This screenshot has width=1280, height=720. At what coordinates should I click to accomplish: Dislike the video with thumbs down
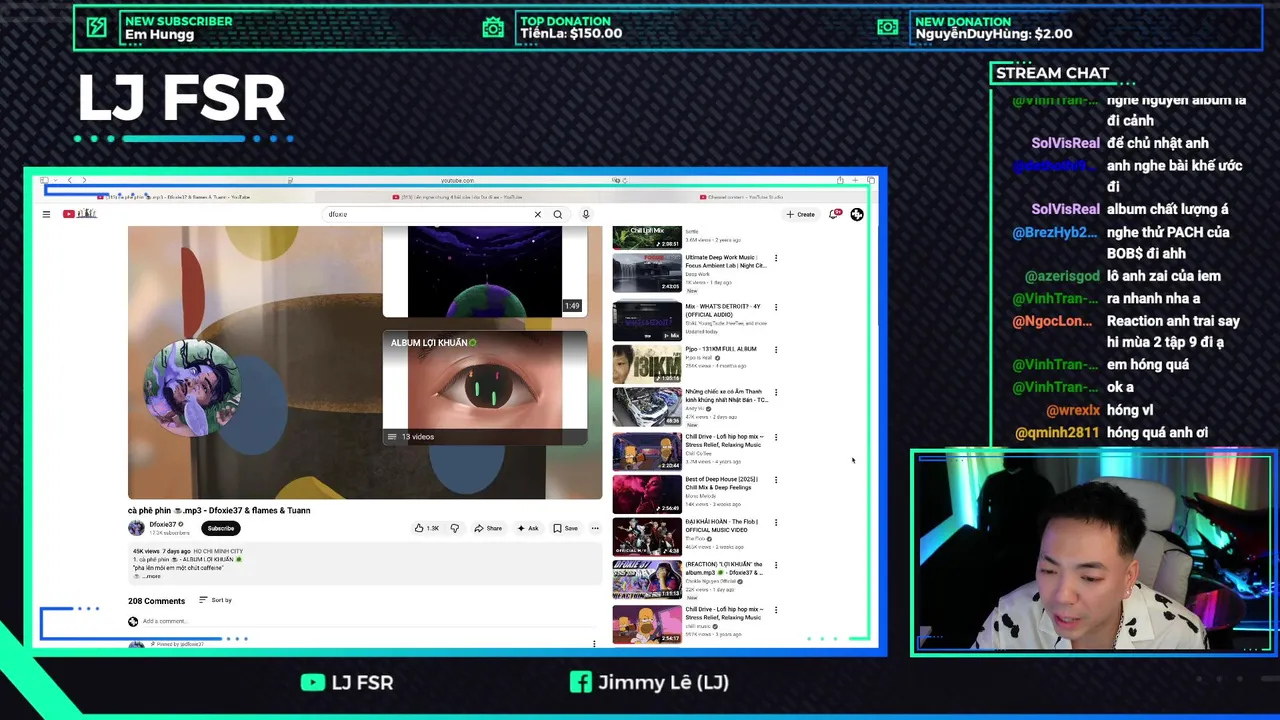454,528
